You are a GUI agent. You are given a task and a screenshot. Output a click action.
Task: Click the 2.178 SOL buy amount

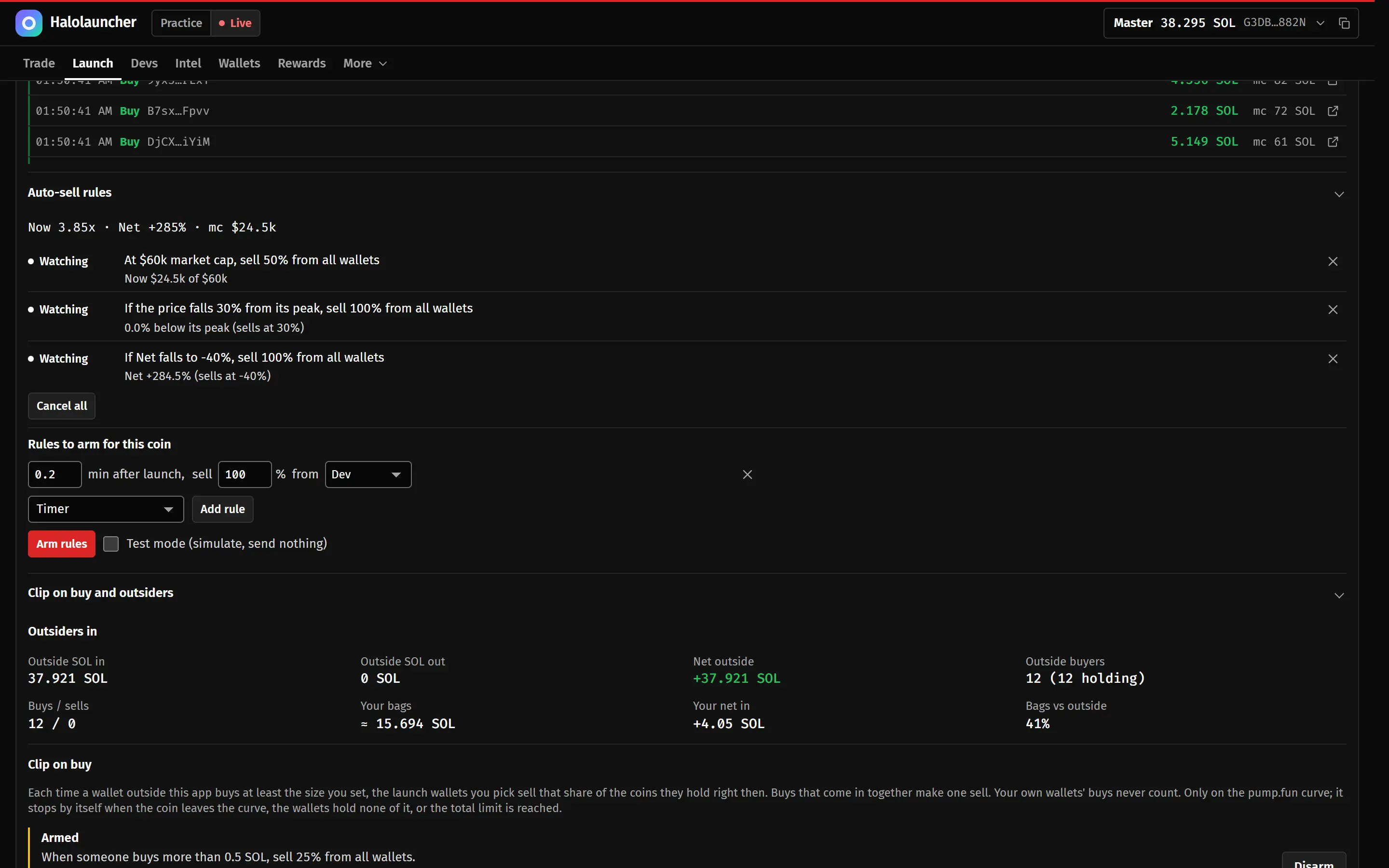click(1204, 111)
